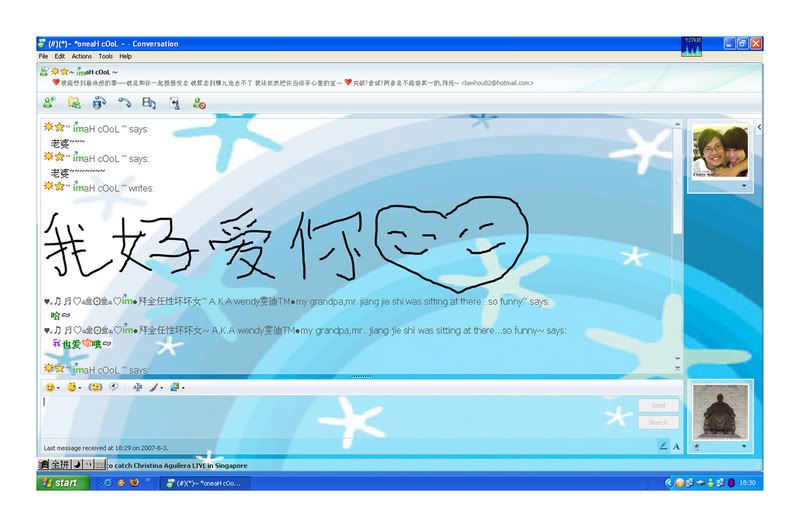This screenshot has height=527, width=800.
Task: Open the Actions menu
Action: (x=81, y=57)
